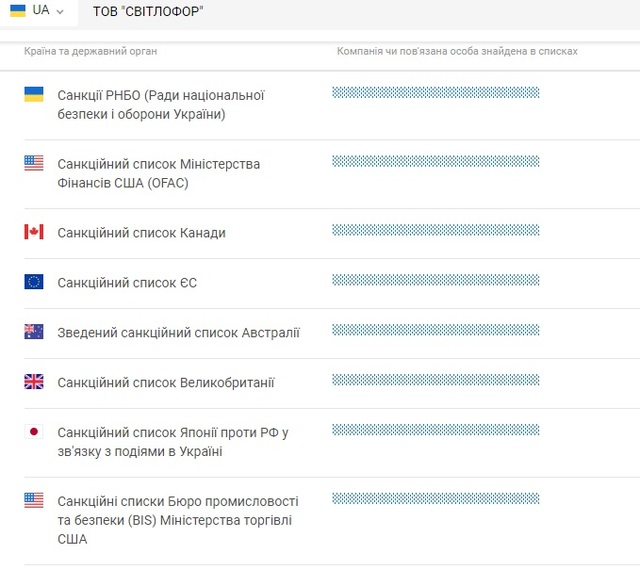Open Санкційний список Великобританії
Viewport: 640px width, 570px height.
click(x=166, y=383)
